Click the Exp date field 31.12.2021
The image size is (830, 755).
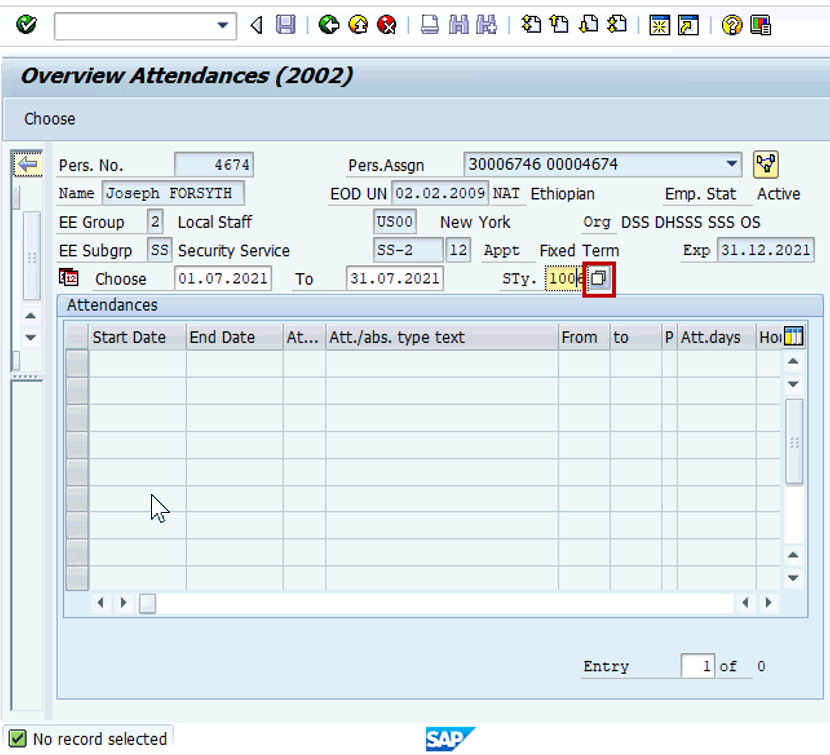pos(765,250)
